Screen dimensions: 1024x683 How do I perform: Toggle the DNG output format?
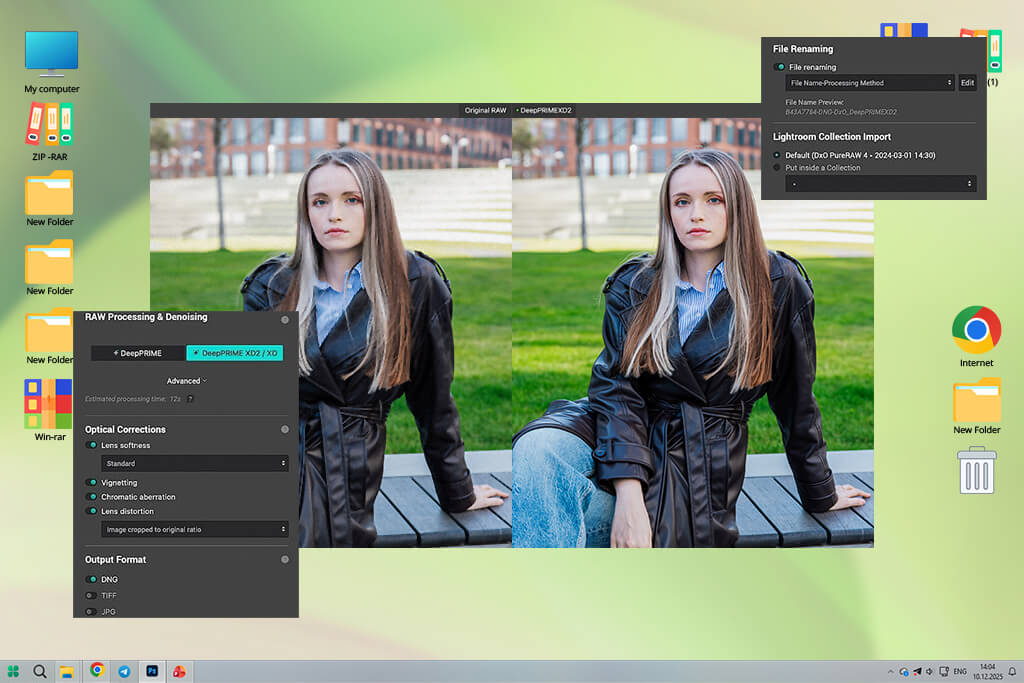pyautogui.click(x=91, y=579)
